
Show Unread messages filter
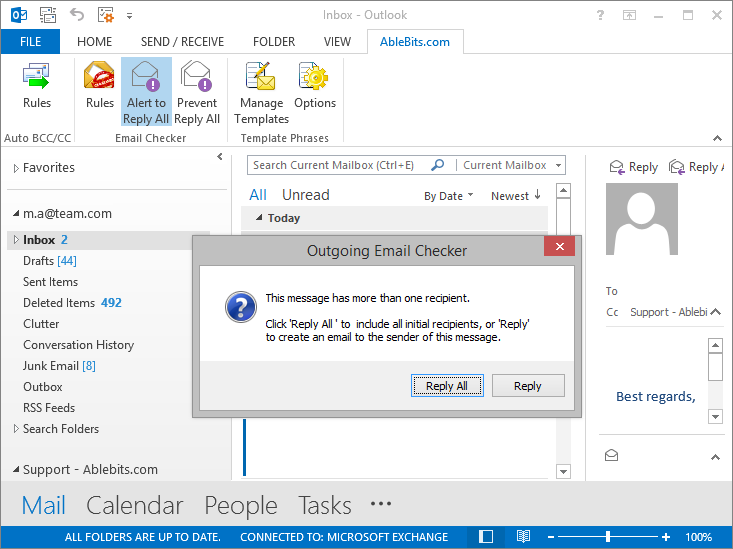[306, 195]
